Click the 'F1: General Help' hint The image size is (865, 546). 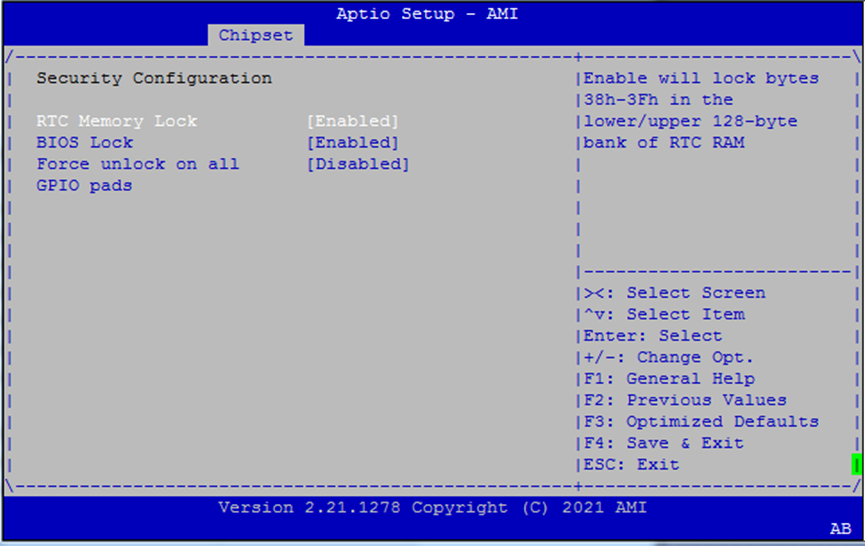pyautogui.click(x=669, y=379)
